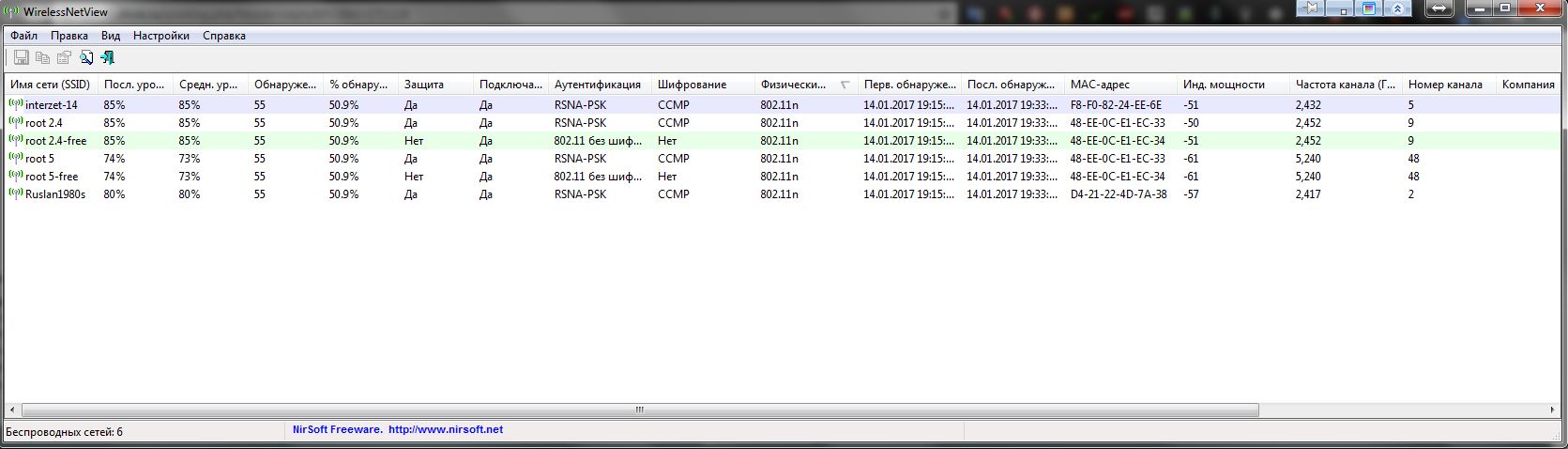Select the Ruslan1980s network name
Image resolution: width=1568 pixels, height=449 pixels.
pos(55,194)
